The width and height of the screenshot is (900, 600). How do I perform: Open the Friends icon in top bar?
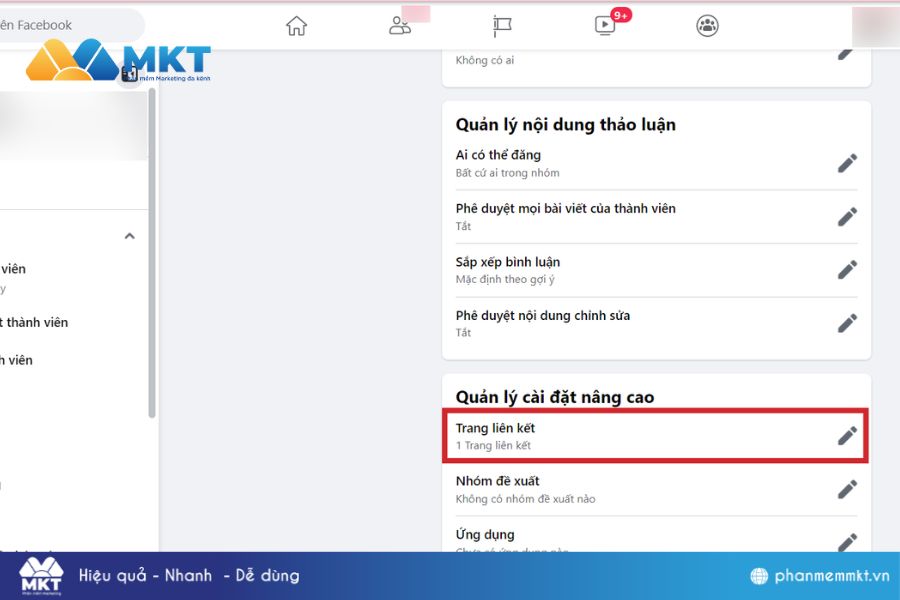(x=399, y=26)
